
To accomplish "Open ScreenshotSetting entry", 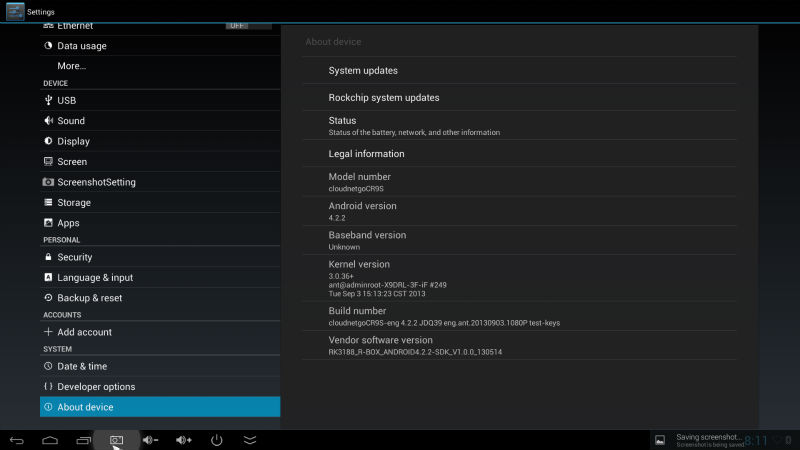I will [160, 182].
